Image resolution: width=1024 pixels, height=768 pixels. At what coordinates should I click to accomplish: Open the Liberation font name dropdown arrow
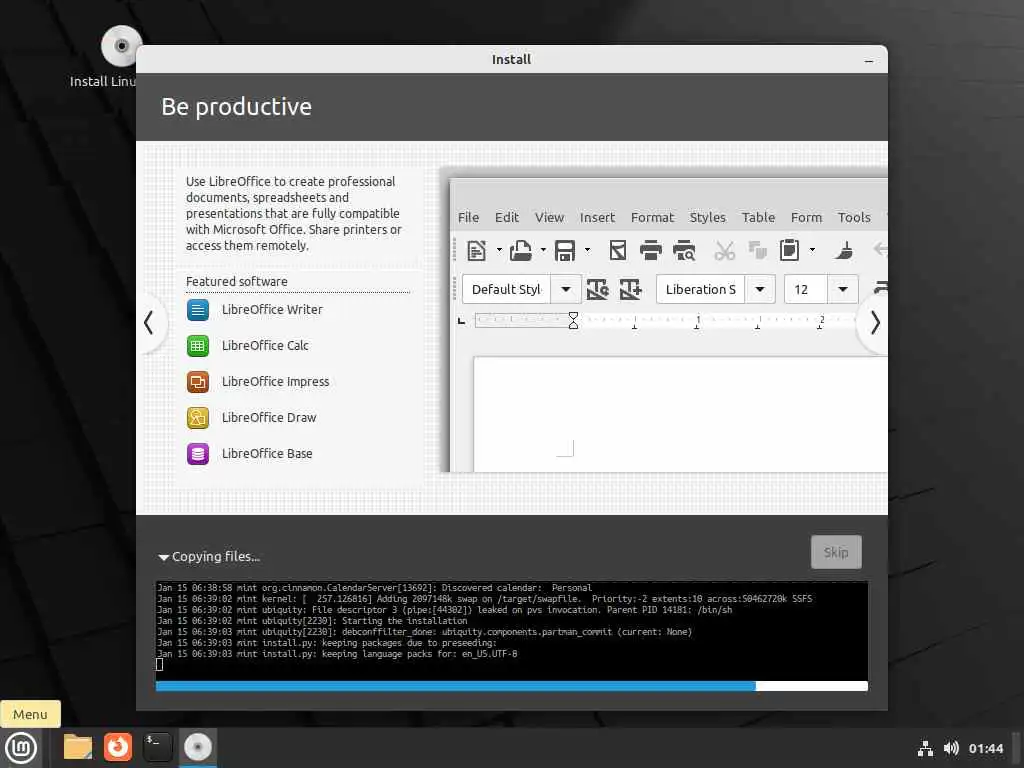[760, 289]
